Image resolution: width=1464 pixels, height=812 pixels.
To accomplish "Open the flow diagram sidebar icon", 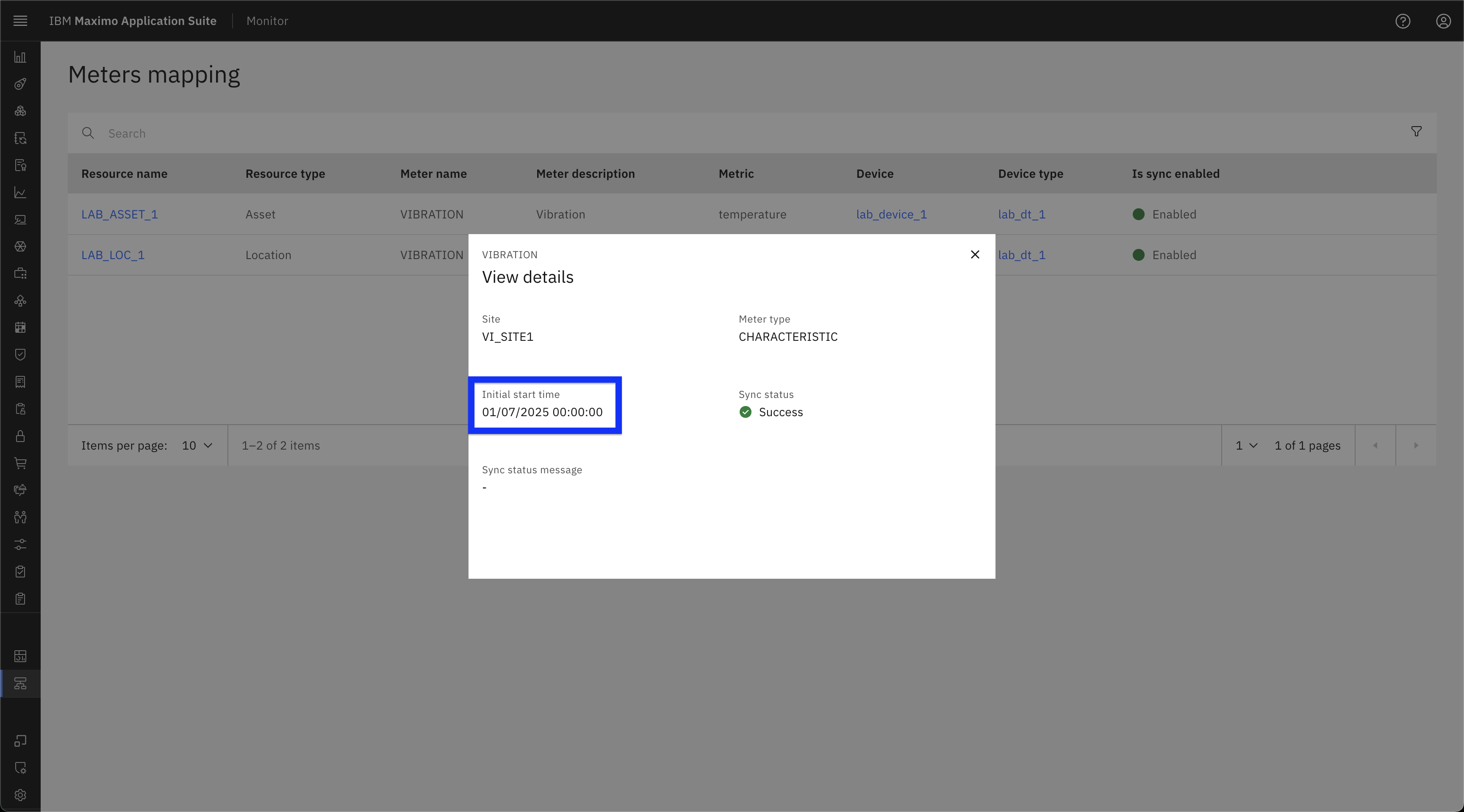I will tap(20, 301).
